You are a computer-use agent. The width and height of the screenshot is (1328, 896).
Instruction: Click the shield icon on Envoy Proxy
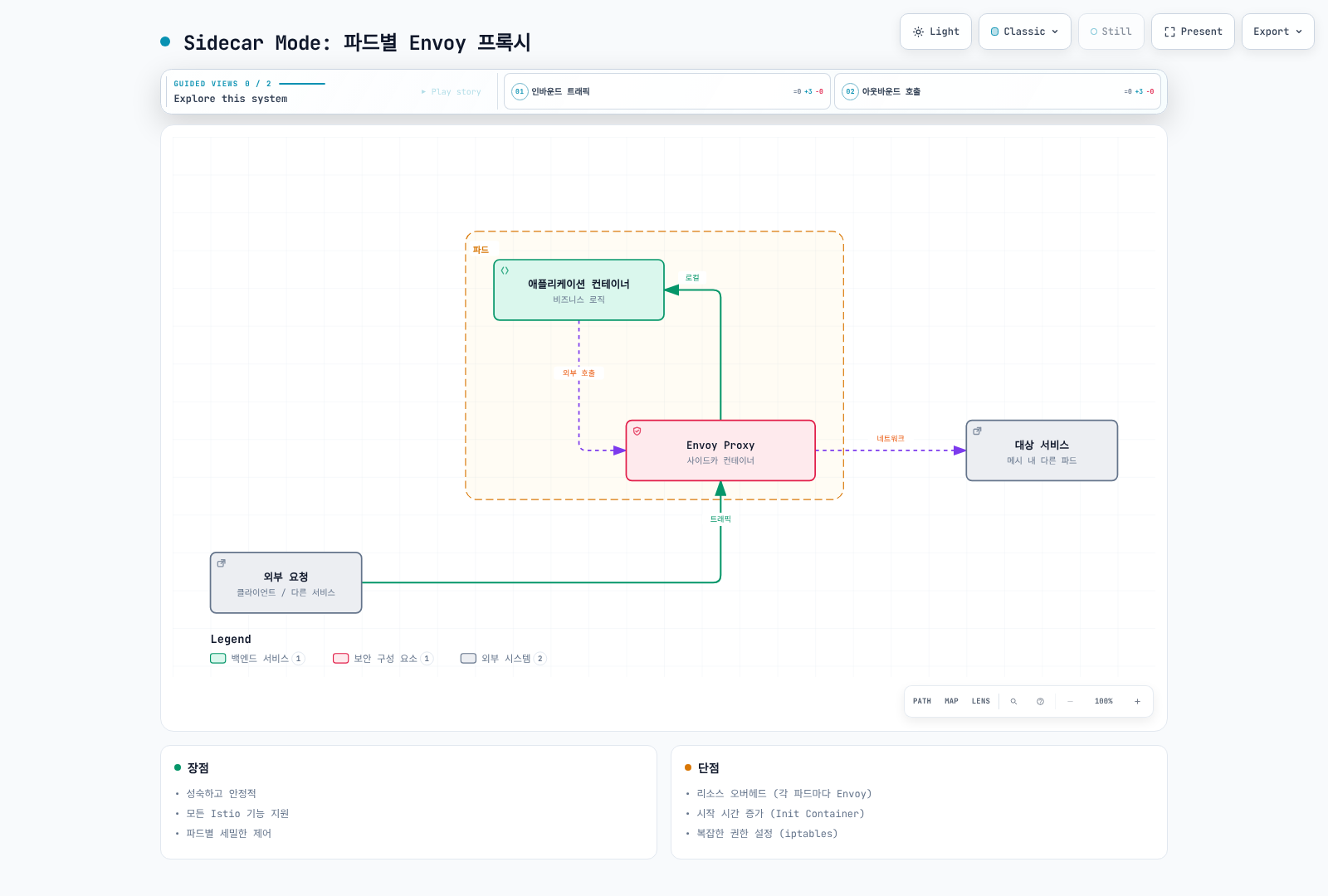(x=637, y=431)
